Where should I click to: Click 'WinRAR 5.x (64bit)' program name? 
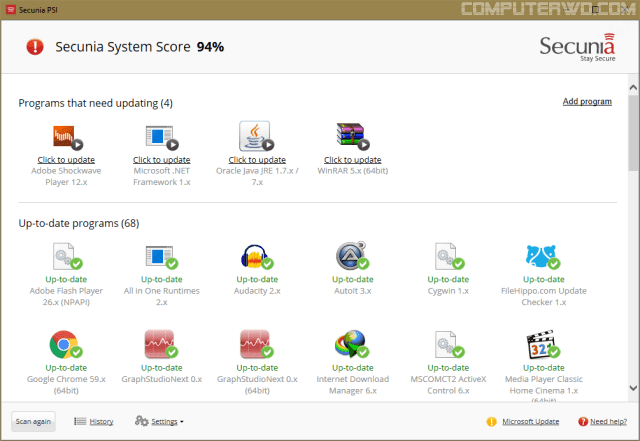353,171
